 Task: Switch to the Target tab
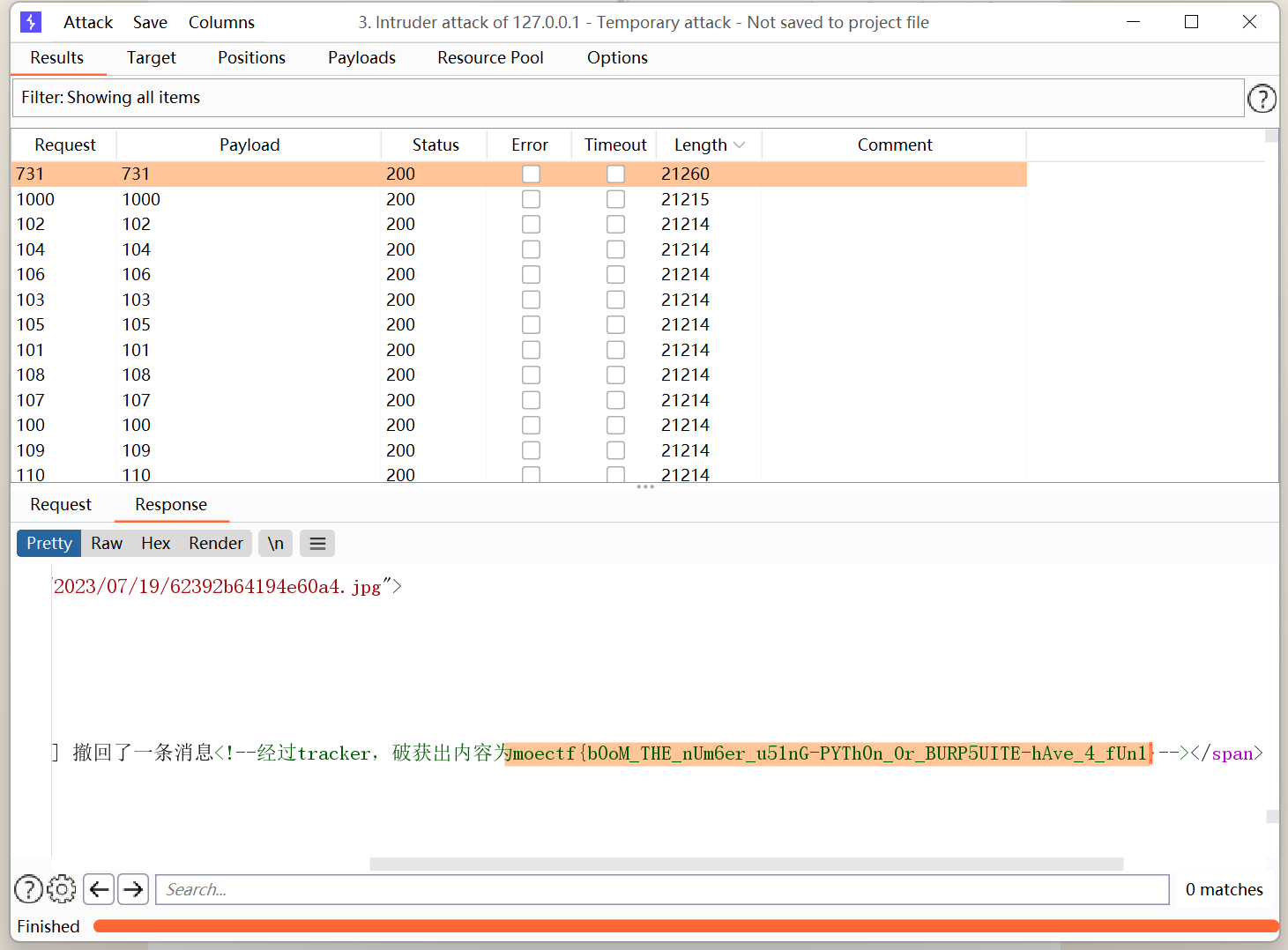coord(152,58)
